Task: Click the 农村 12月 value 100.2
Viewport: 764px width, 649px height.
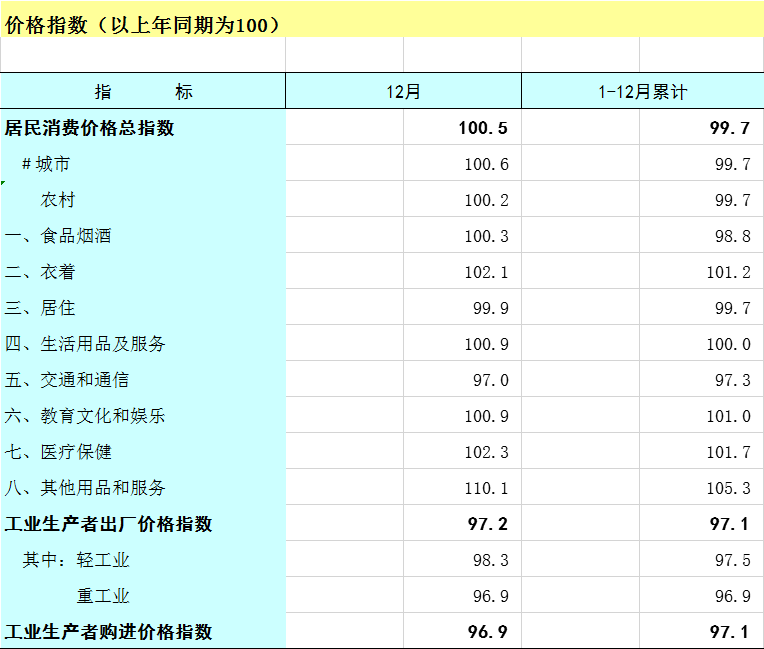Action: coord(486,200)
